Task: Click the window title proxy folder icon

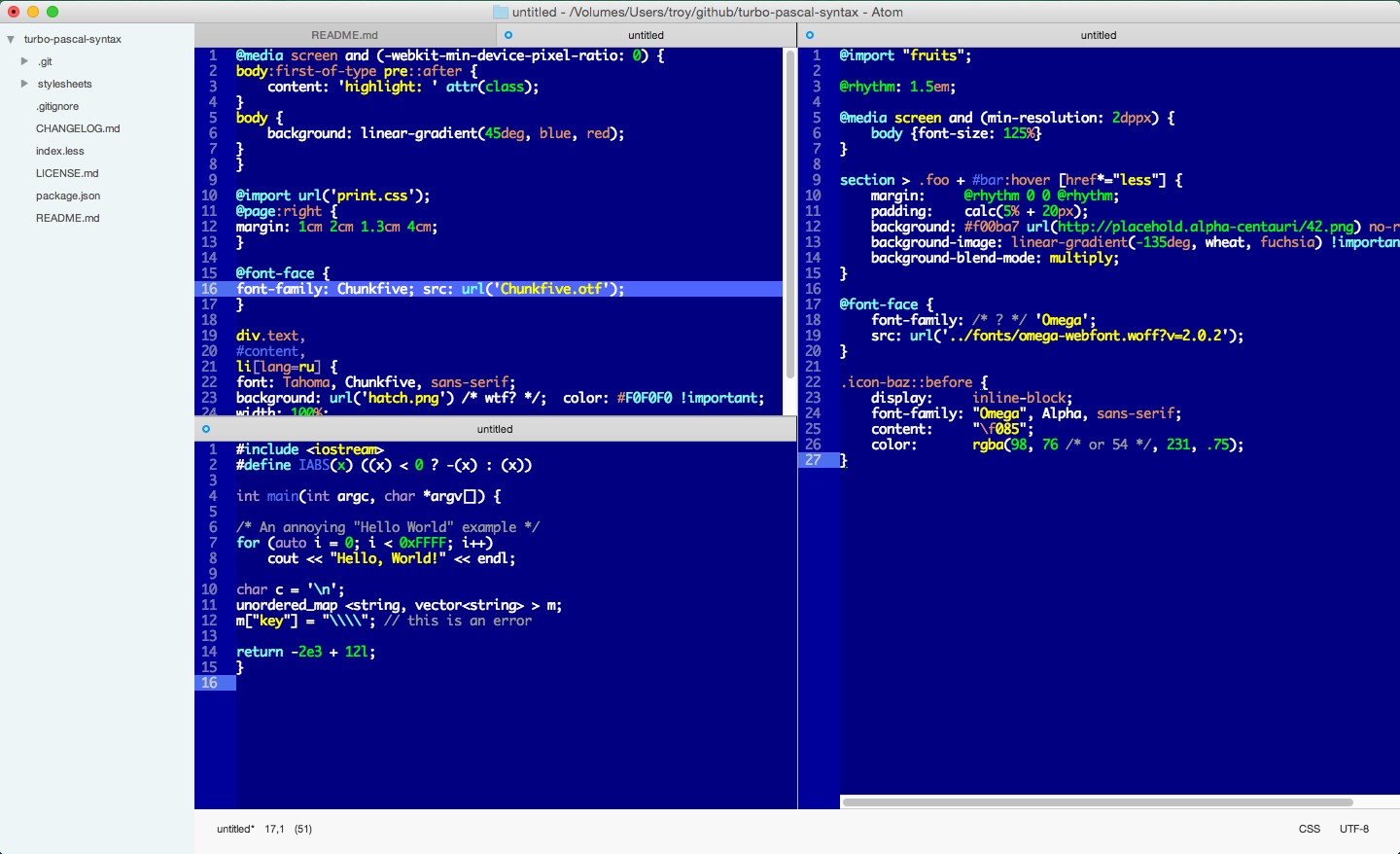Action: point(501,12)
